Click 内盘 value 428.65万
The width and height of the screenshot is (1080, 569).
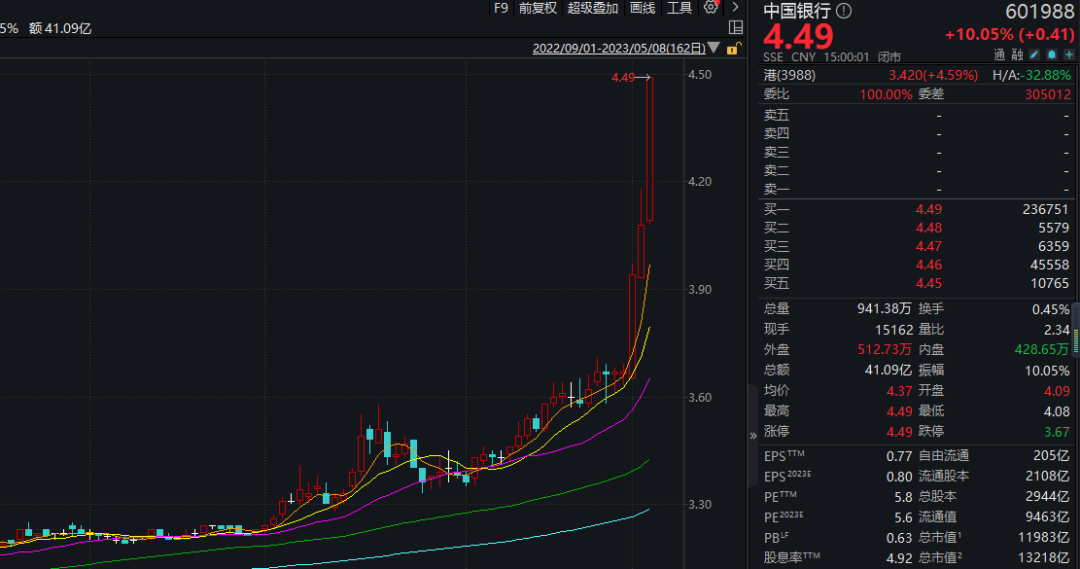tap(1041, 349)
